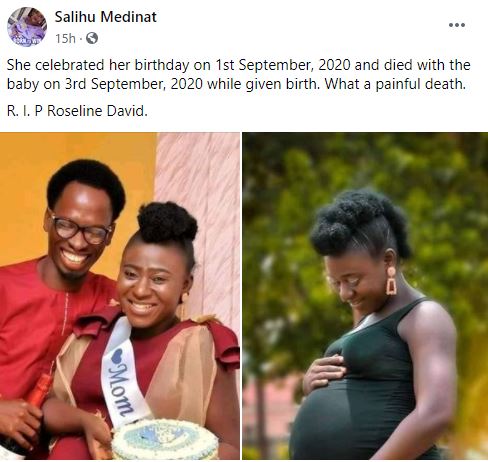Click the orange earring in right photo
The width and height of the screenshot is (488, 462).
coord(391,281)
